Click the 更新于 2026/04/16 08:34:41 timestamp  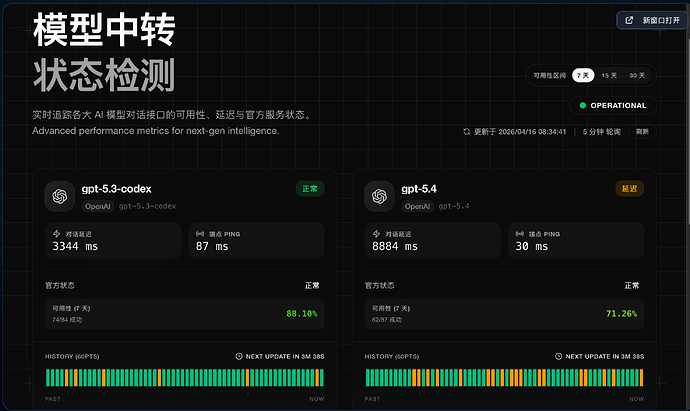tap(520, 132)
